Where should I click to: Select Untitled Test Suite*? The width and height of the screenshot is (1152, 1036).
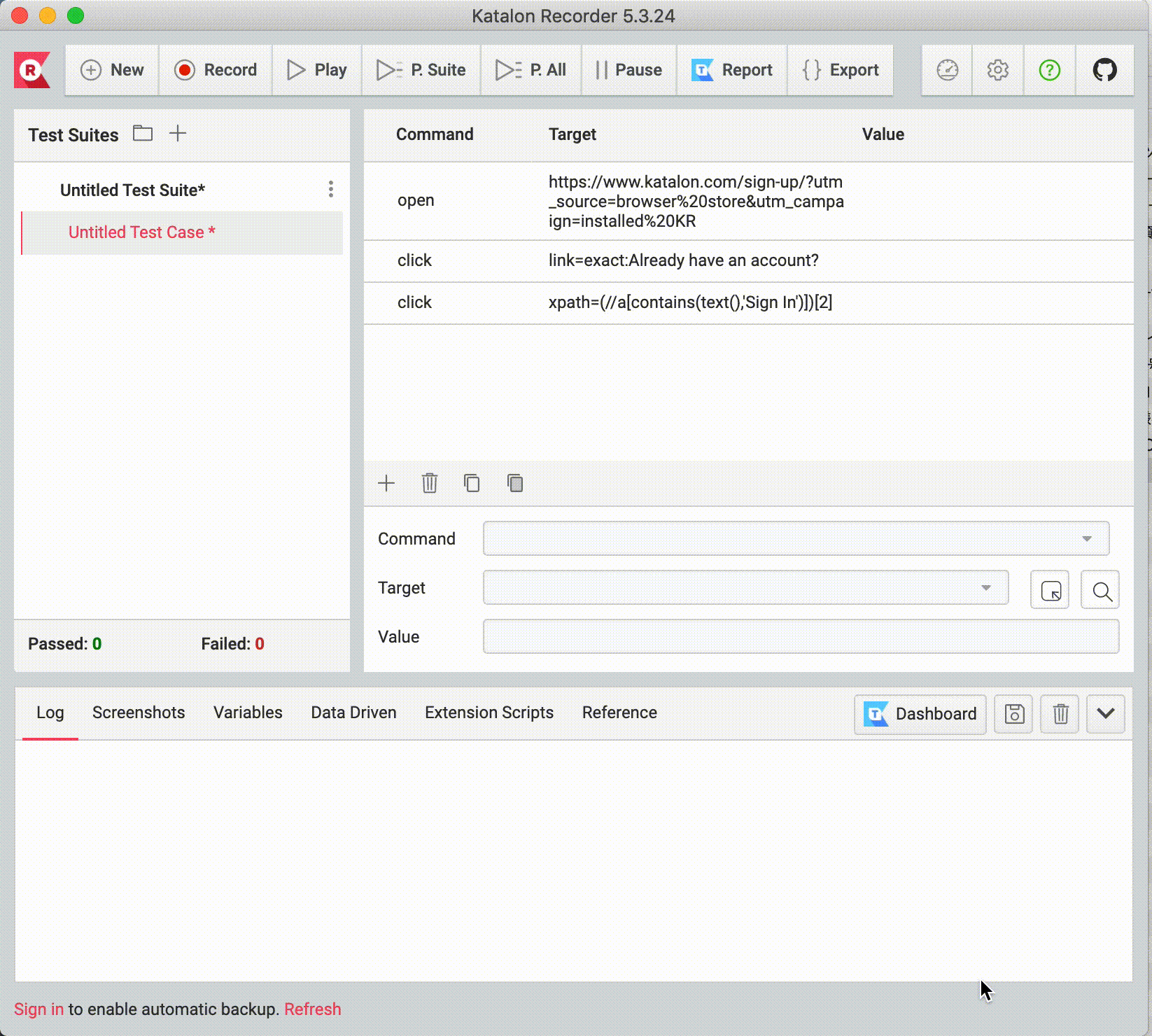[x=133, y=190]
